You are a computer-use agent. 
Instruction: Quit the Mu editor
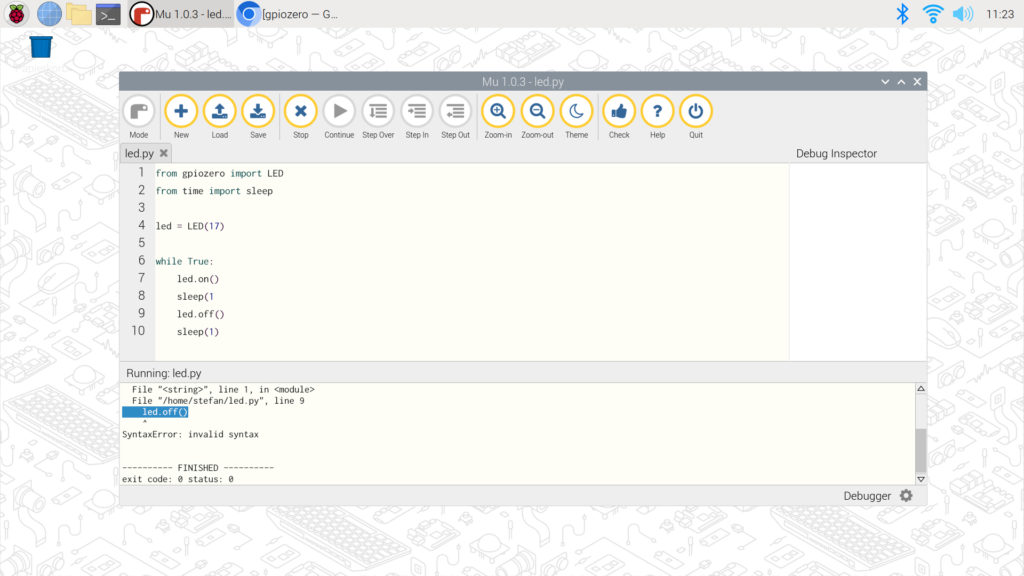tap(696, 112)
